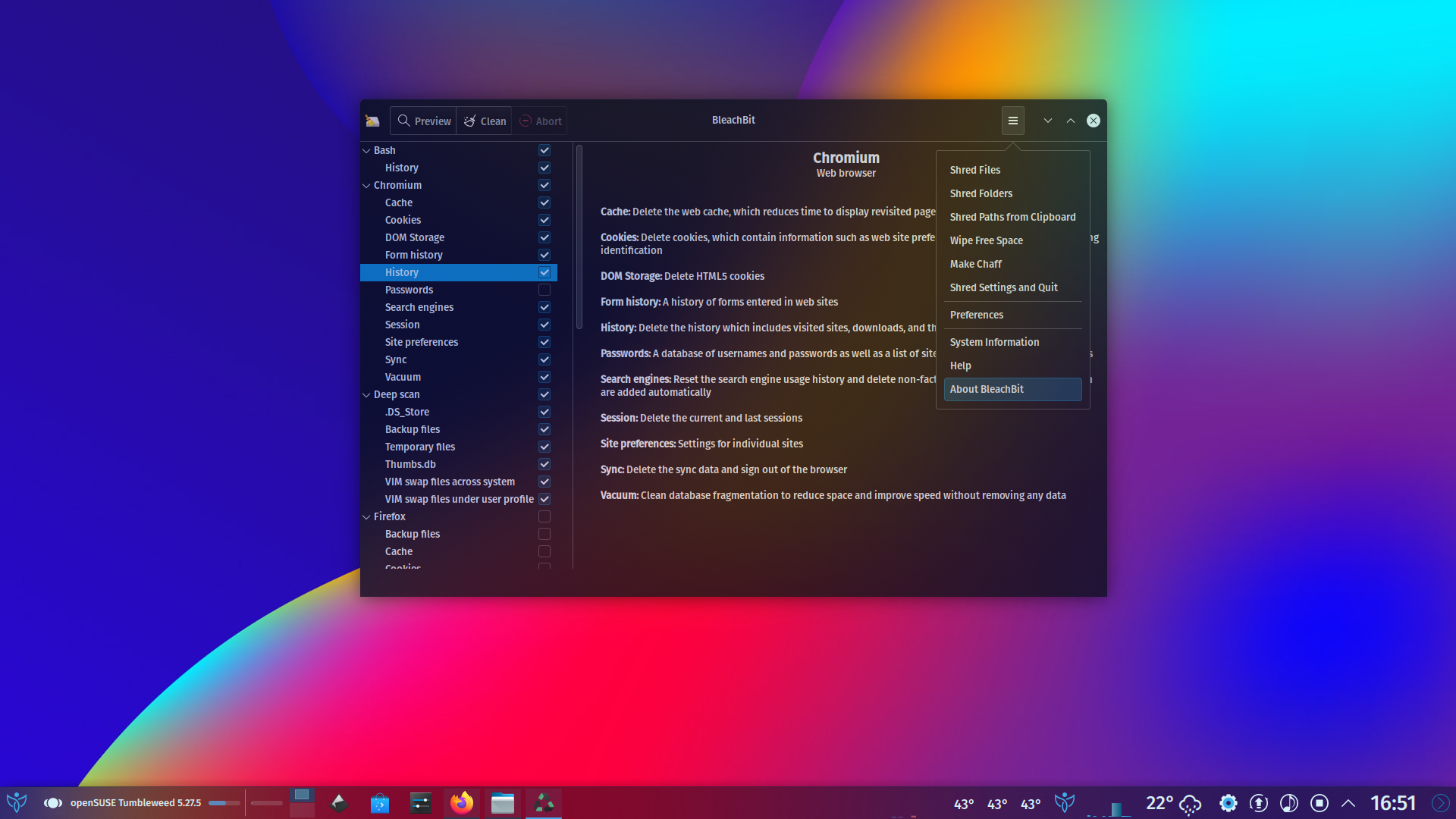Screen dimensions: 1456x819
Task: Collapse the Firefox tree group
Action: (366, 517)
